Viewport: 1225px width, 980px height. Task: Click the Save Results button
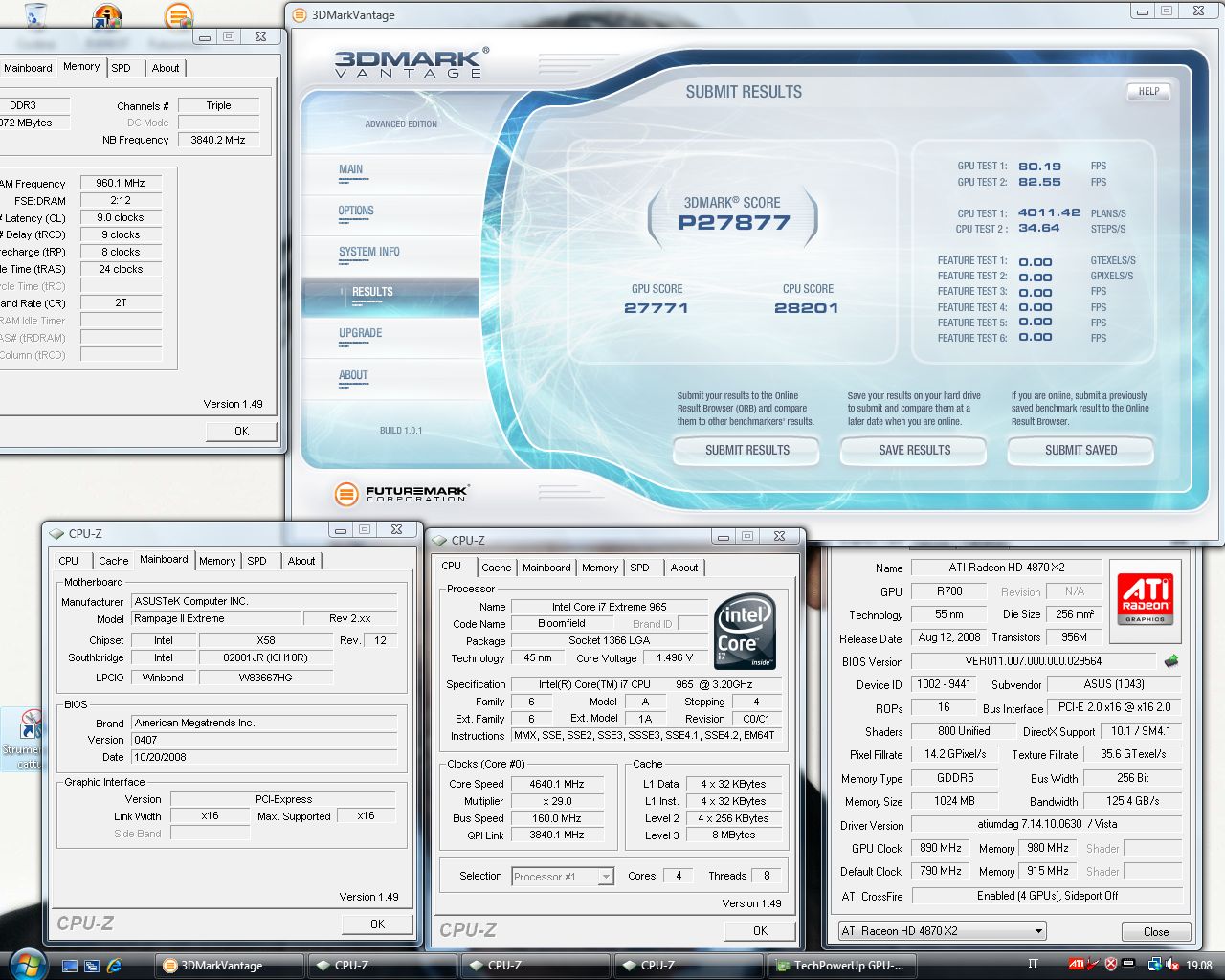coord(914,450)
